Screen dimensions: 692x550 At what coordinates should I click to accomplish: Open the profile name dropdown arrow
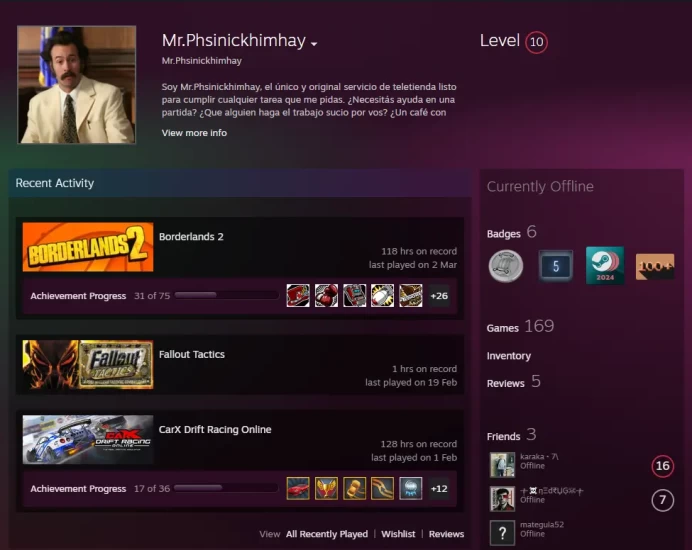(x=314, y=44)
